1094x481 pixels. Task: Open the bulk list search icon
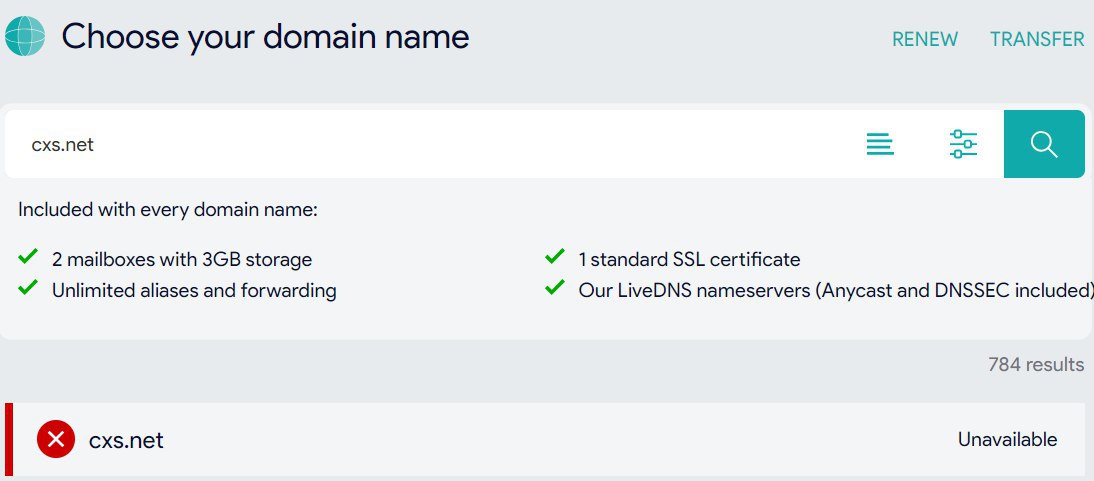[880, 144]
